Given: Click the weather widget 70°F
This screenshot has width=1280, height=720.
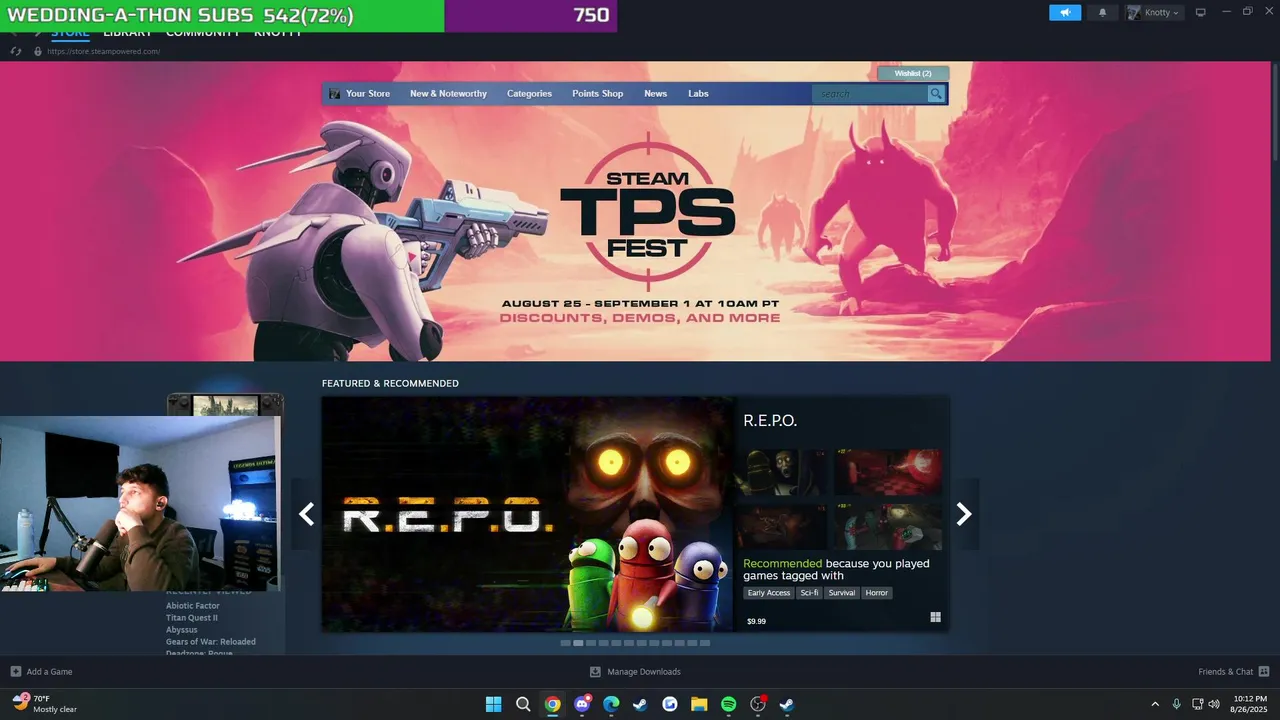Looking at the screenshot, I should (x=45, y=703).
